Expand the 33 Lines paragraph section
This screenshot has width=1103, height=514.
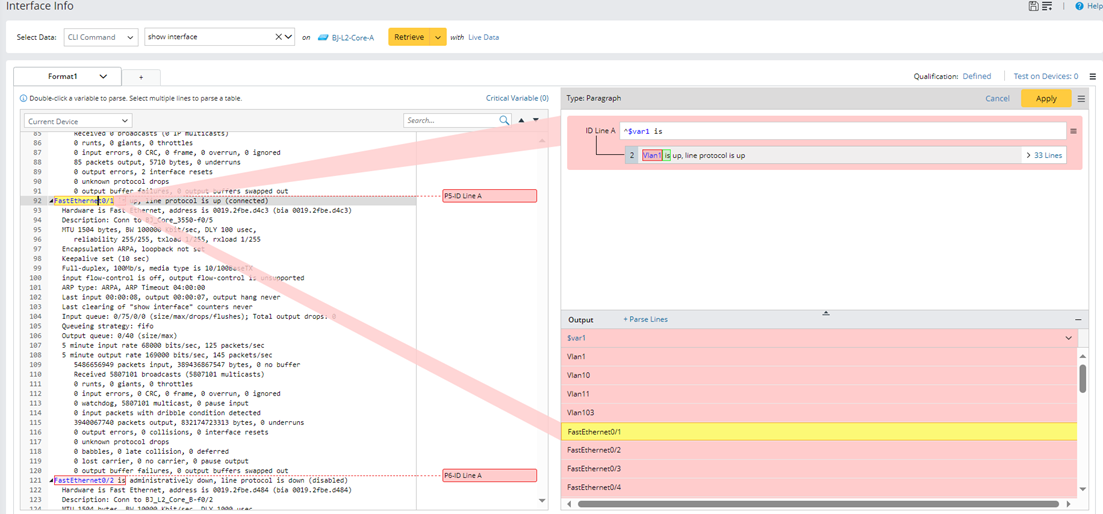pyautogui.click(x=1045, y=155)
